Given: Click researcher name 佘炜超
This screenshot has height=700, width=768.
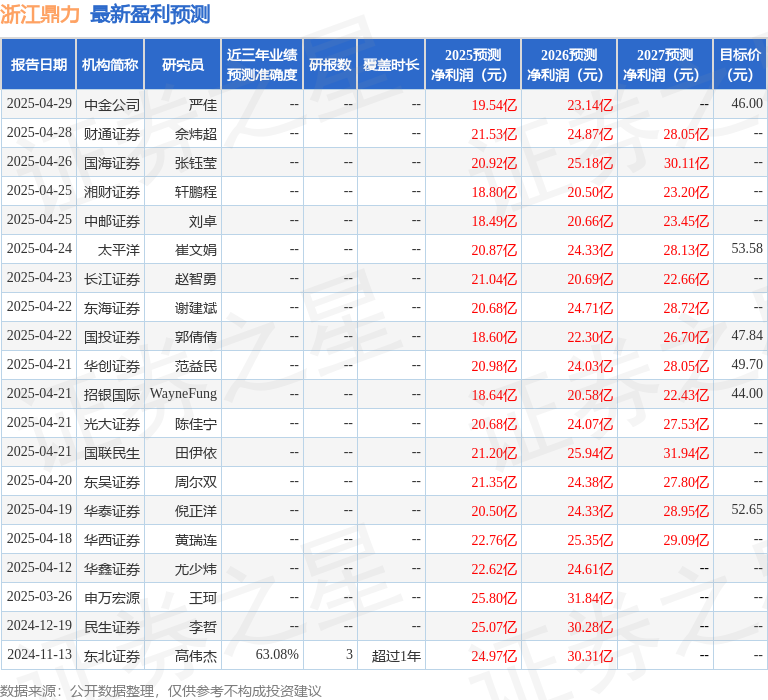Looking at the screenshot, I should [x=196, y=134].
